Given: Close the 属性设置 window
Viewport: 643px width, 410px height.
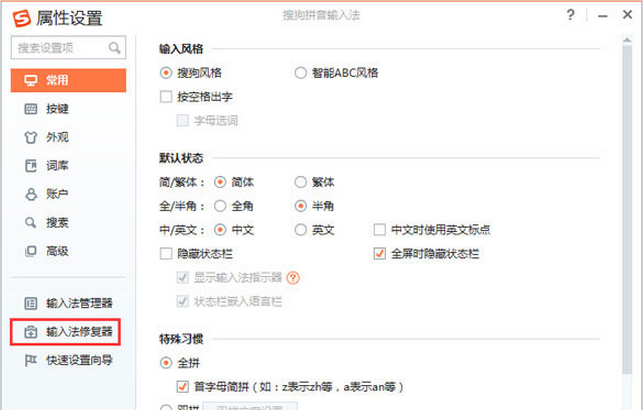Looking at the screenshot, I should (x=627, y=15).
